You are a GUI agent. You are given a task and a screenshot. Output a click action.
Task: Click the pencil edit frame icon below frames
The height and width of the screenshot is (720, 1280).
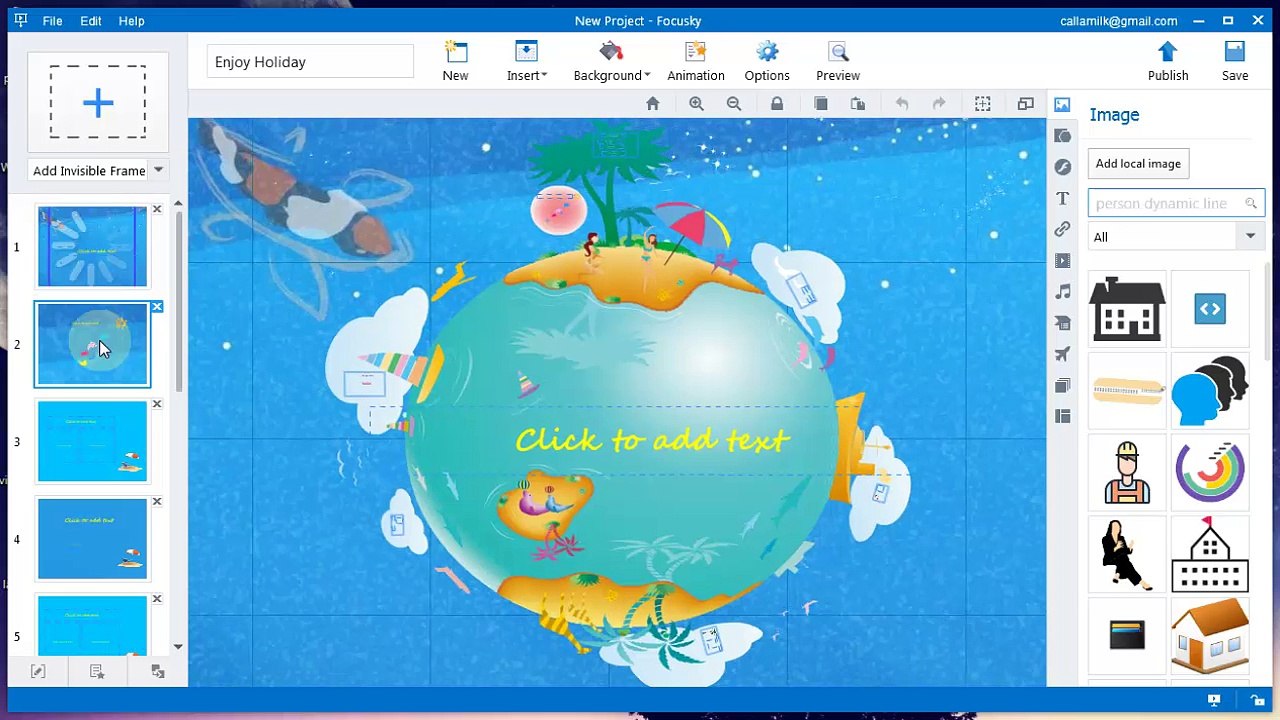coord(38,672)
